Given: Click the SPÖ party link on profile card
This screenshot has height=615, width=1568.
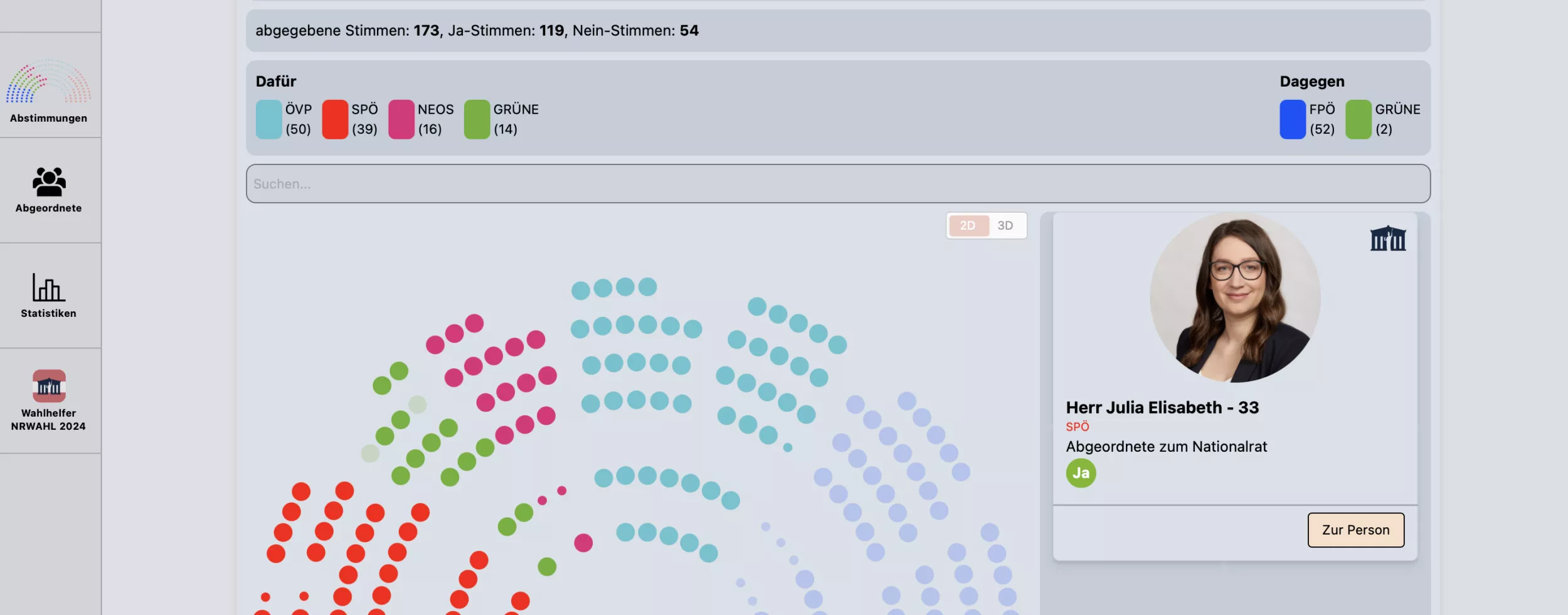Looking at the screenshot, I should pyautogui.click(x=1077, y=427).
